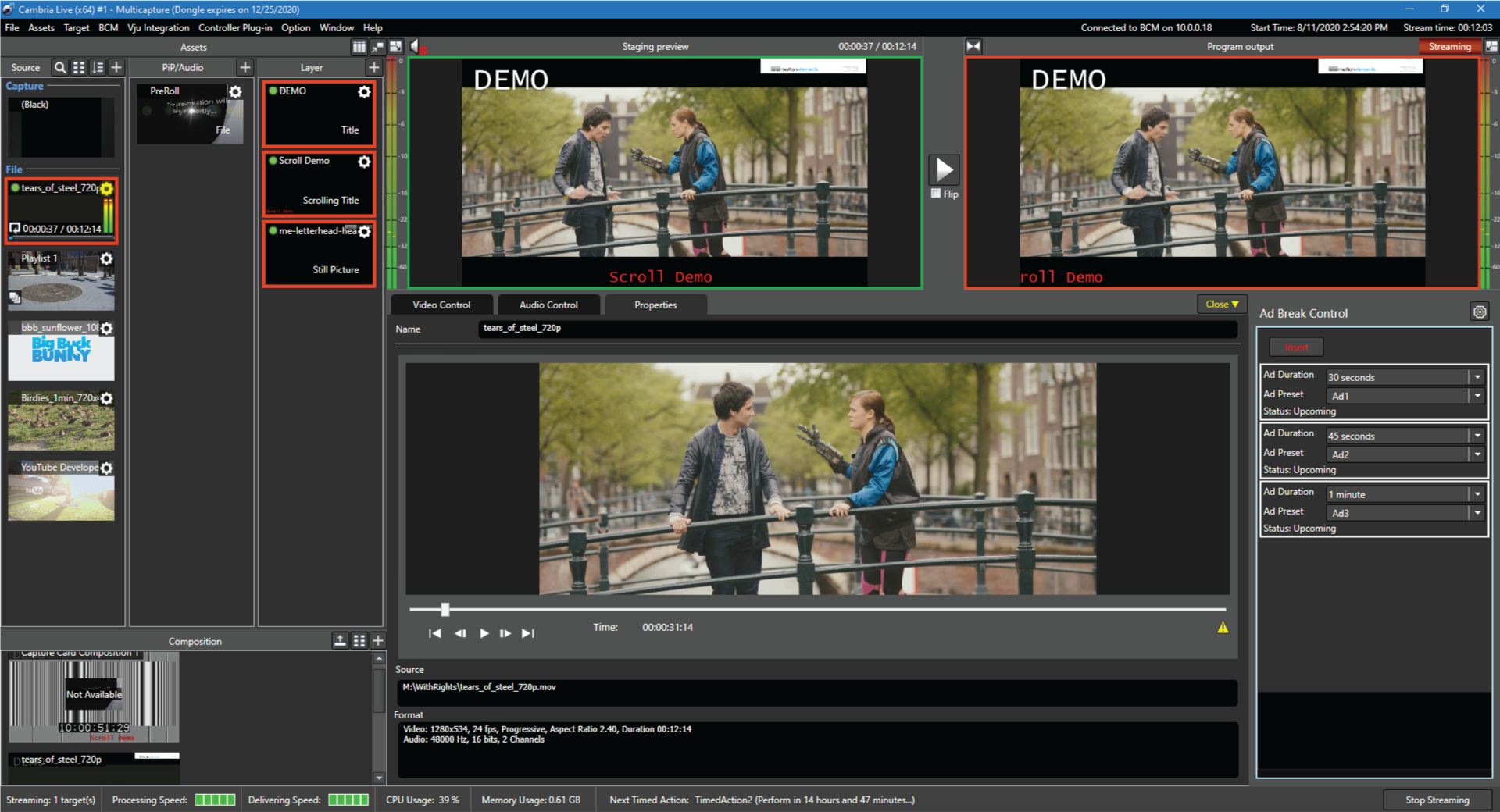1500x812 pixels.
Task: Toggle the DEMO layer green active indicator
Action: pos(273,91)
